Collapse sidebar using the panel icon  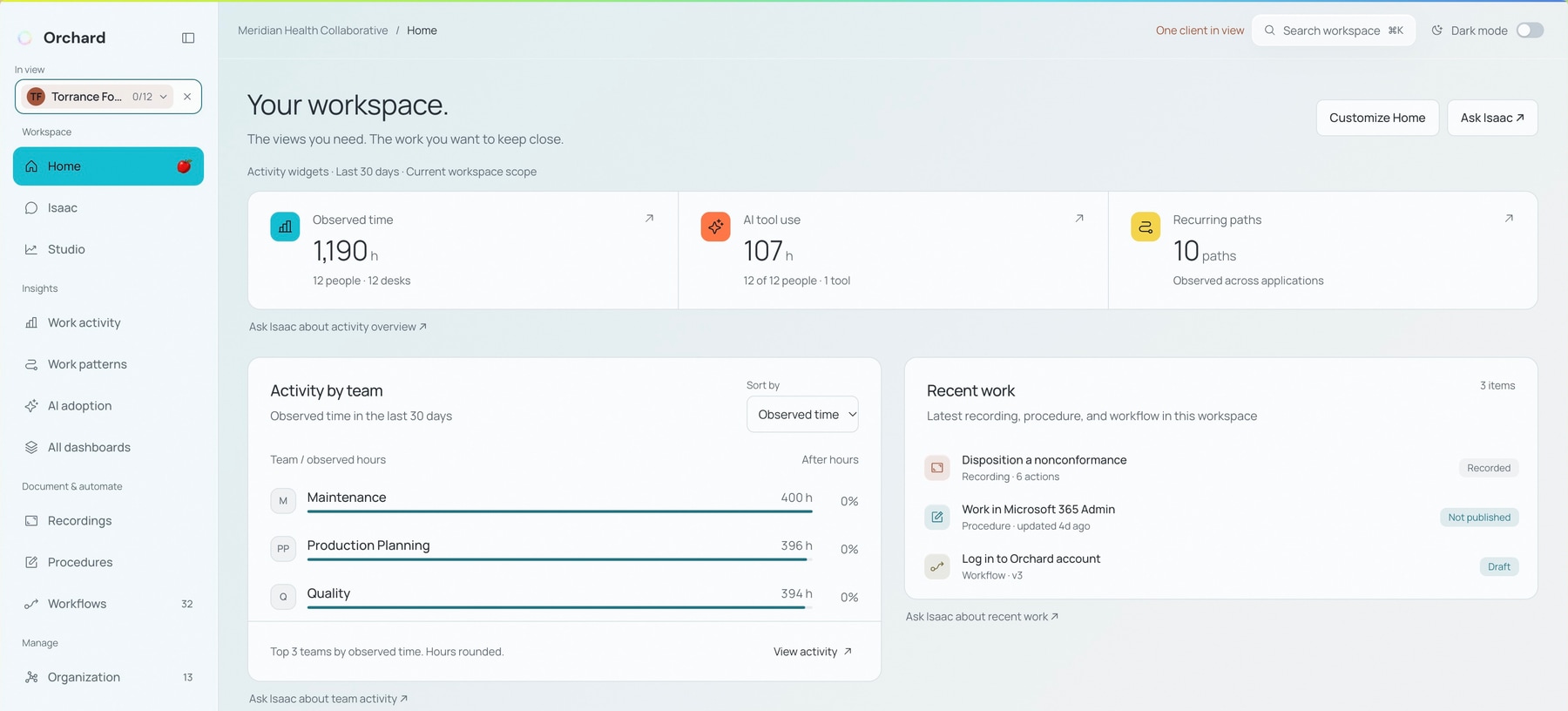[188, 37]
